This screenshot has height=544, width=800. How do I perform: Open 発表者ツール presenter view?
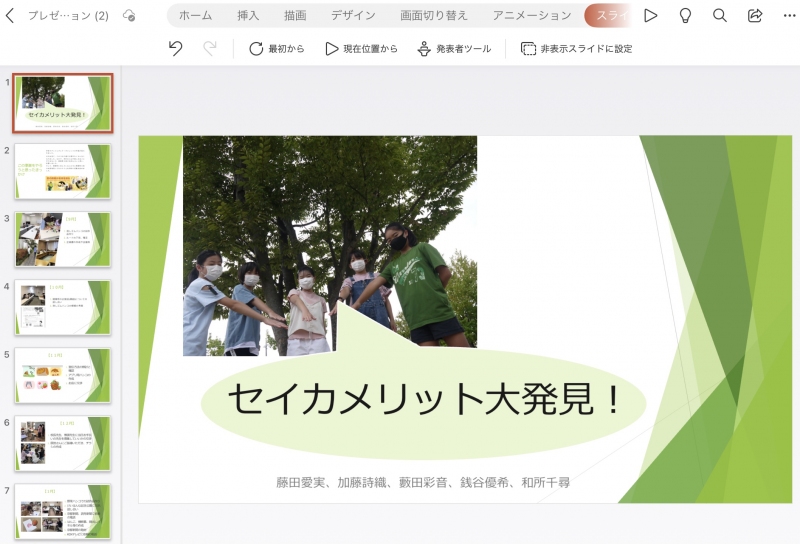click(454, 49)
